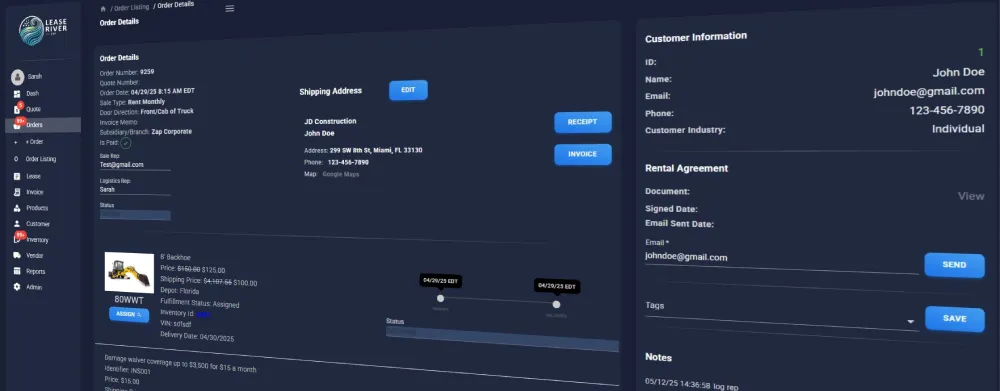Open the Vendor truck icon
This screenshot has height=391, width=1000.
17,255
